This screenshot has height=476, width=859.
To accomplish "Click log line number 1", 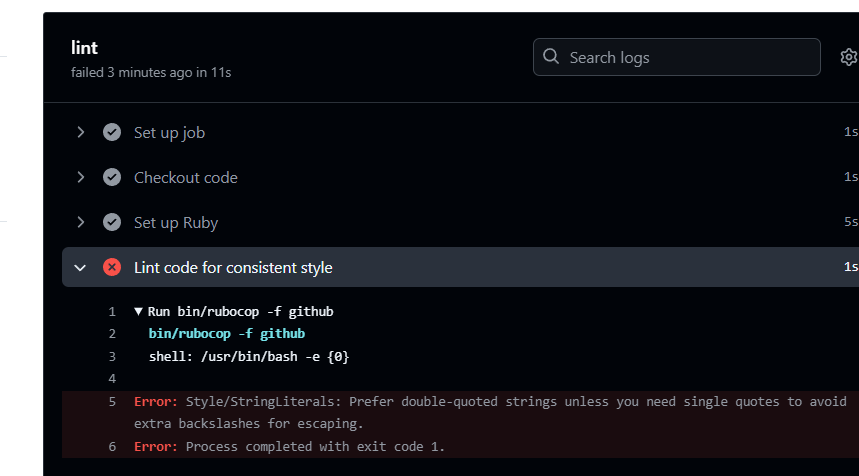I will click(112, 311).
